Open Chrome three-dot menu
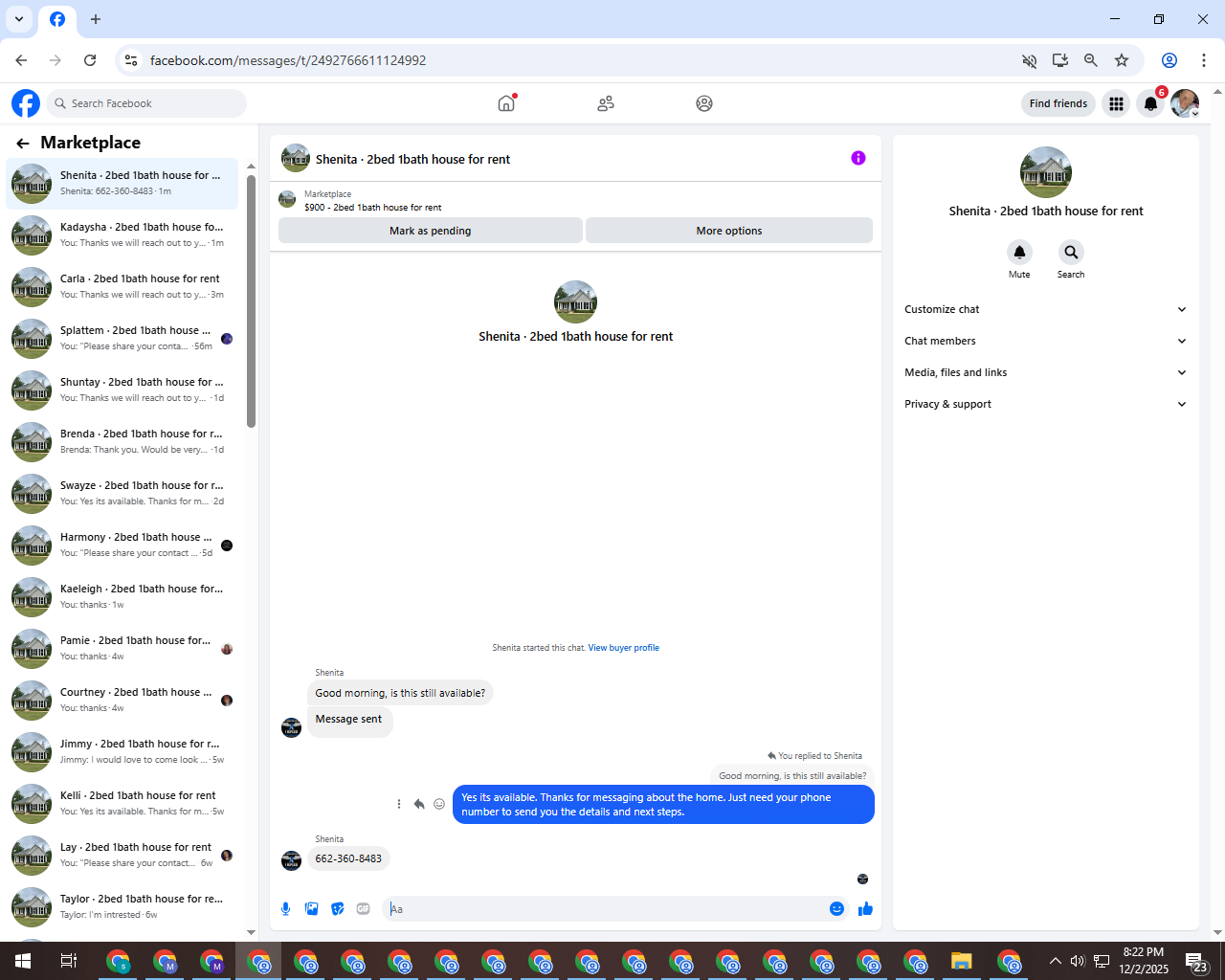 (x=1204, y=60)
